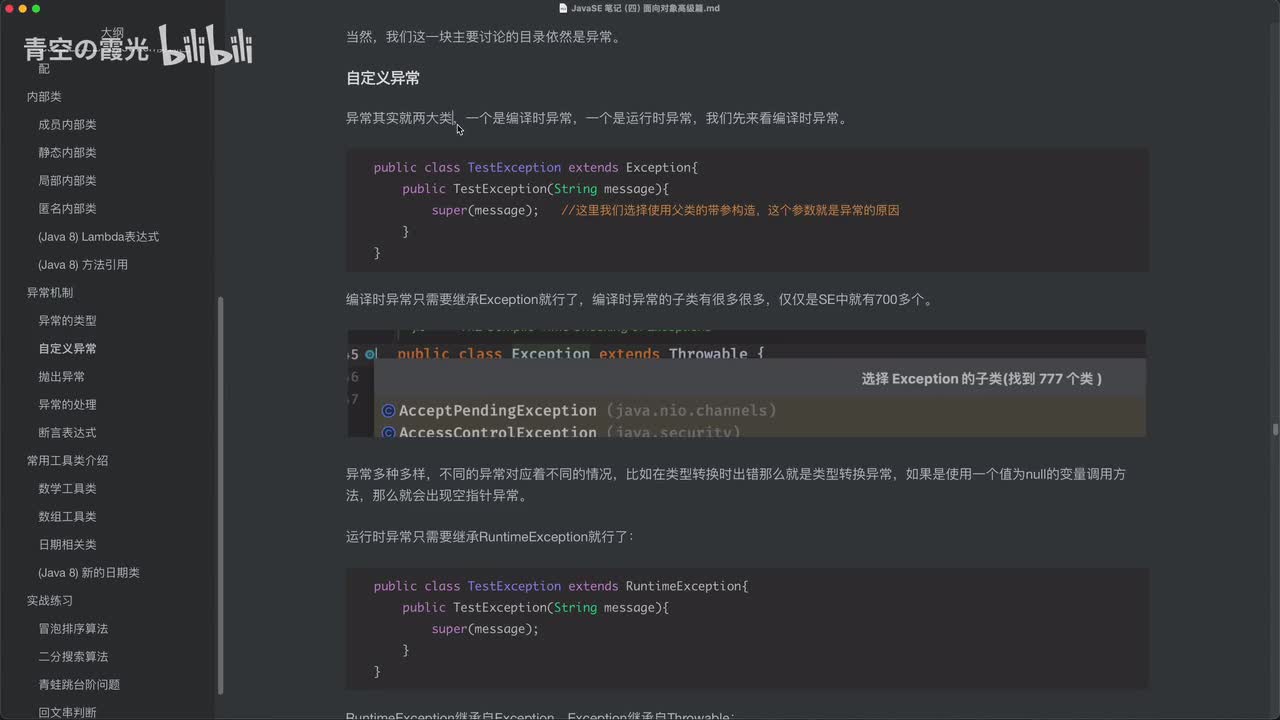Click the paragraph starting 异常多种多样
Image resolution: width=1280 pixels, height=720 pixels.
[736, 485]
